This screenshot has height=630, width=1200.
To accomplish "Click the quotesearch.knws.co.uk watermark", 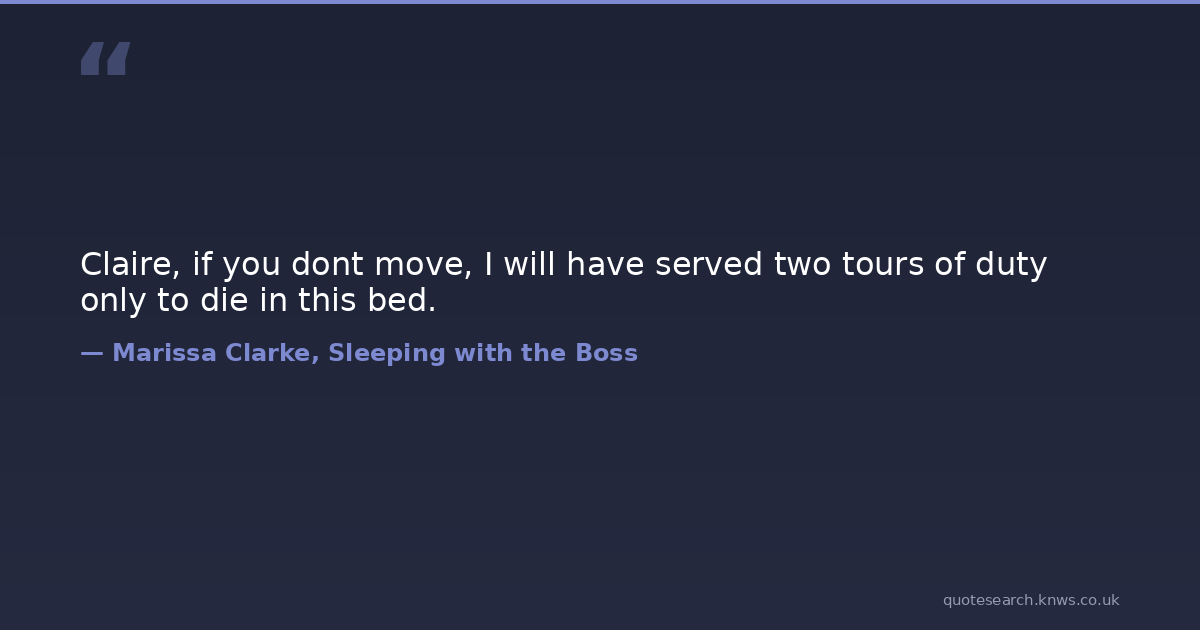I will [1031, 600].
